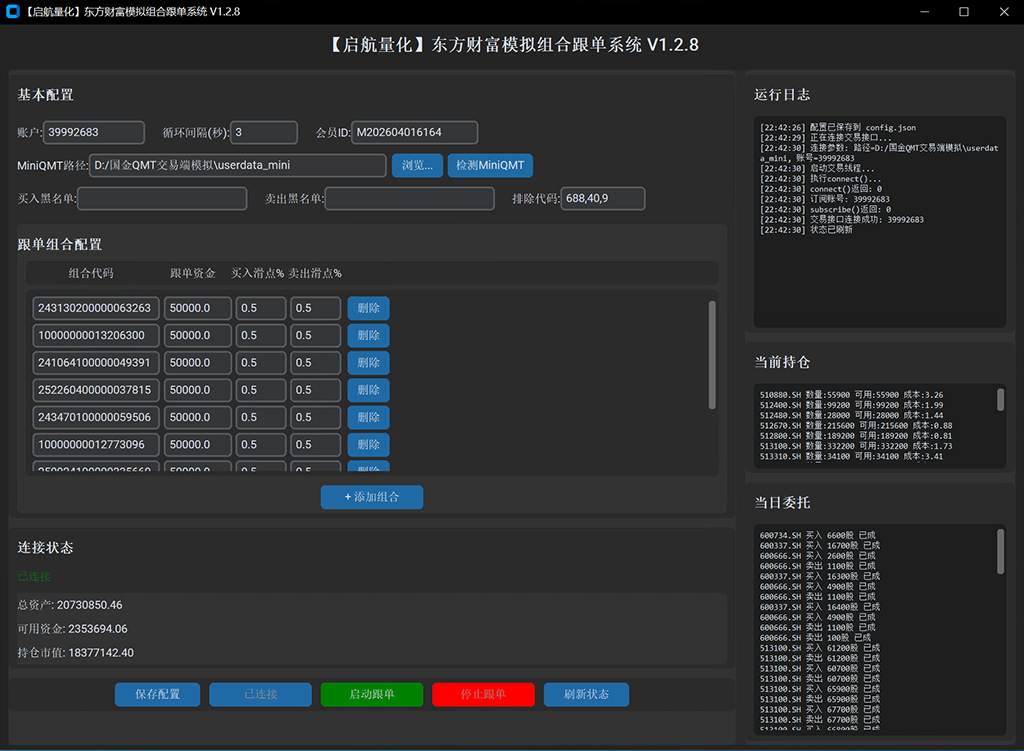Screen dimensions: 1024x751
Task: Delete combo row 243130200000063263
Action: (x=368, y=308)
